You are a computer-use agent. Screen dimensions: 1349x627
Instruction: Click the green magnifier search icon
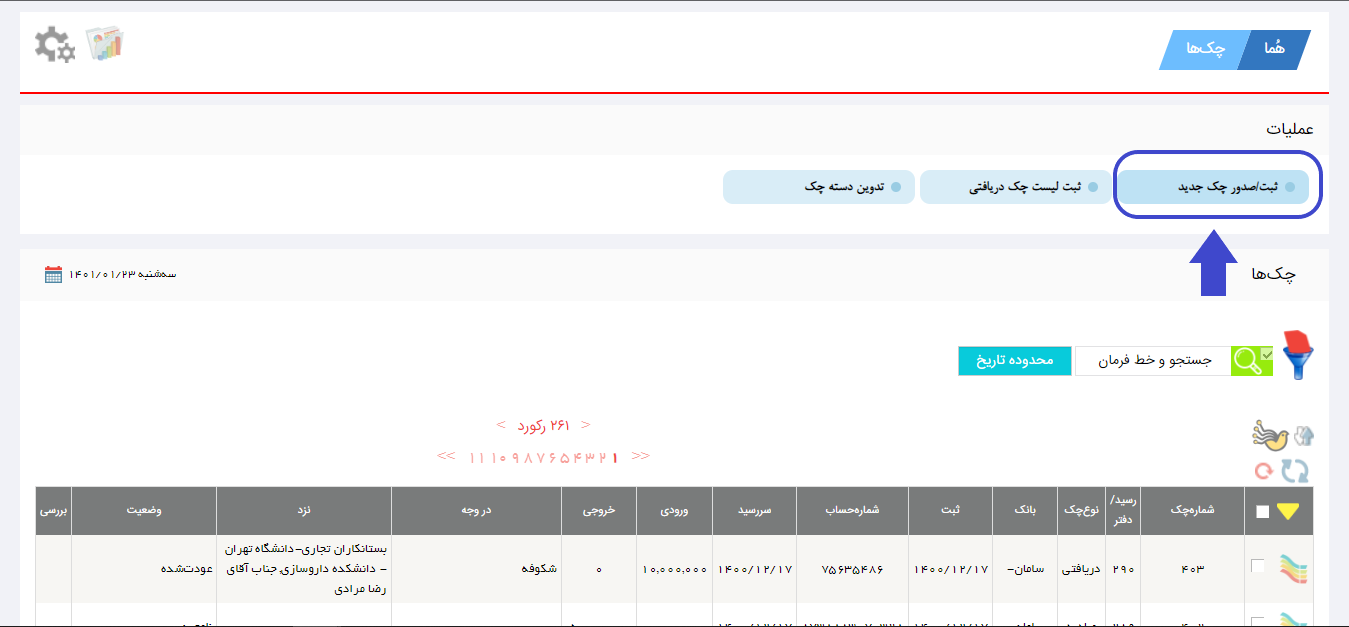[x=1252, y=361]
